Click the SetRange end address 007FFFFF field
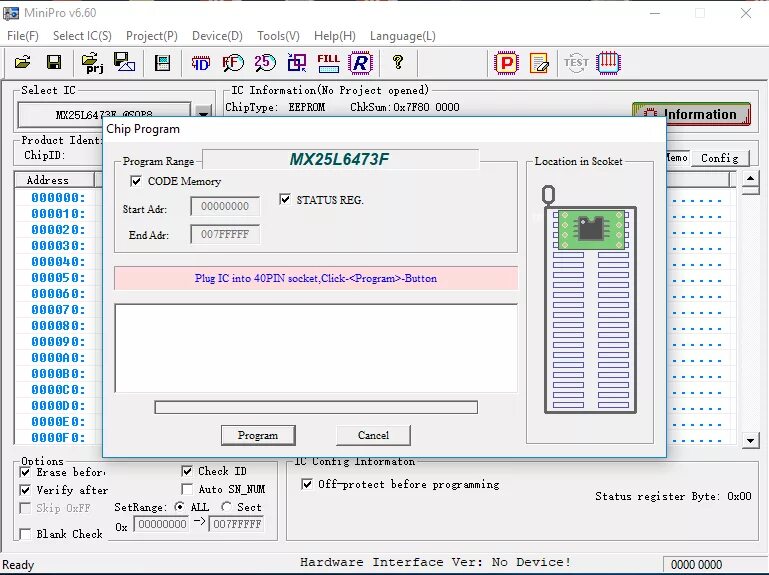Image resolution: width=769 pixels, height=575 pixels. click(x=237, y=524)
